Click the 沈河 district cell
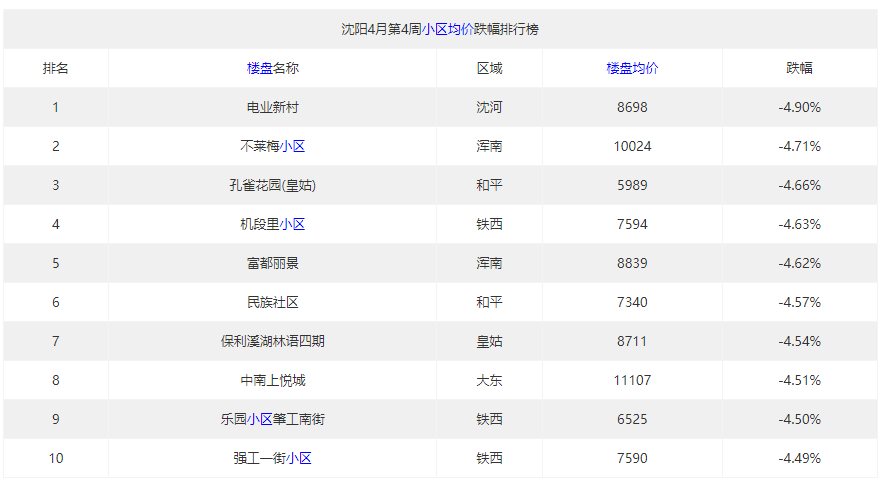 [x=489, y=107]
